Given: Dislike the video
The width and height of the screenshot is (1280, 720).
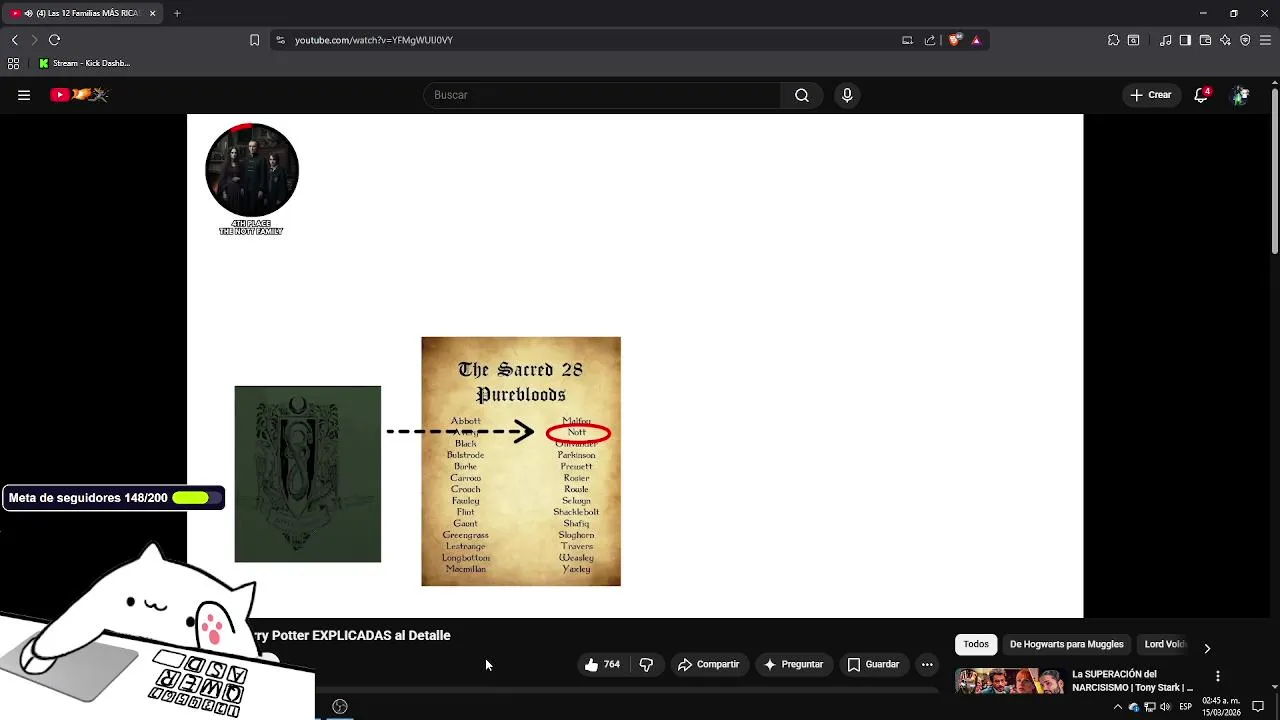Looking at the screenshot, I should tap(646, 664).
